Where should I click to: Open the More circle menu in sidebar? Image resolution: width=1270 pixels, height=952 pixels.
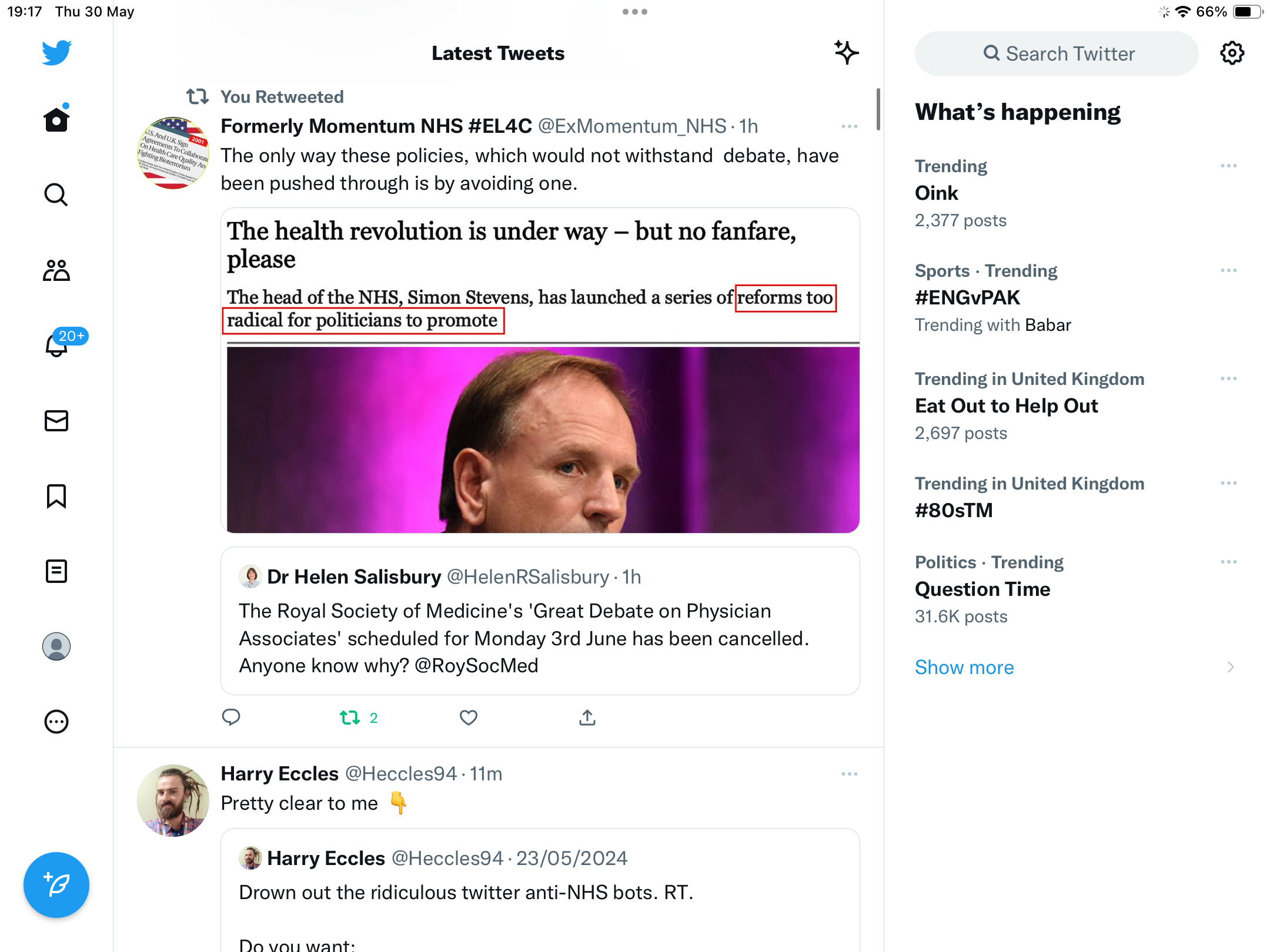pos(56,722)
